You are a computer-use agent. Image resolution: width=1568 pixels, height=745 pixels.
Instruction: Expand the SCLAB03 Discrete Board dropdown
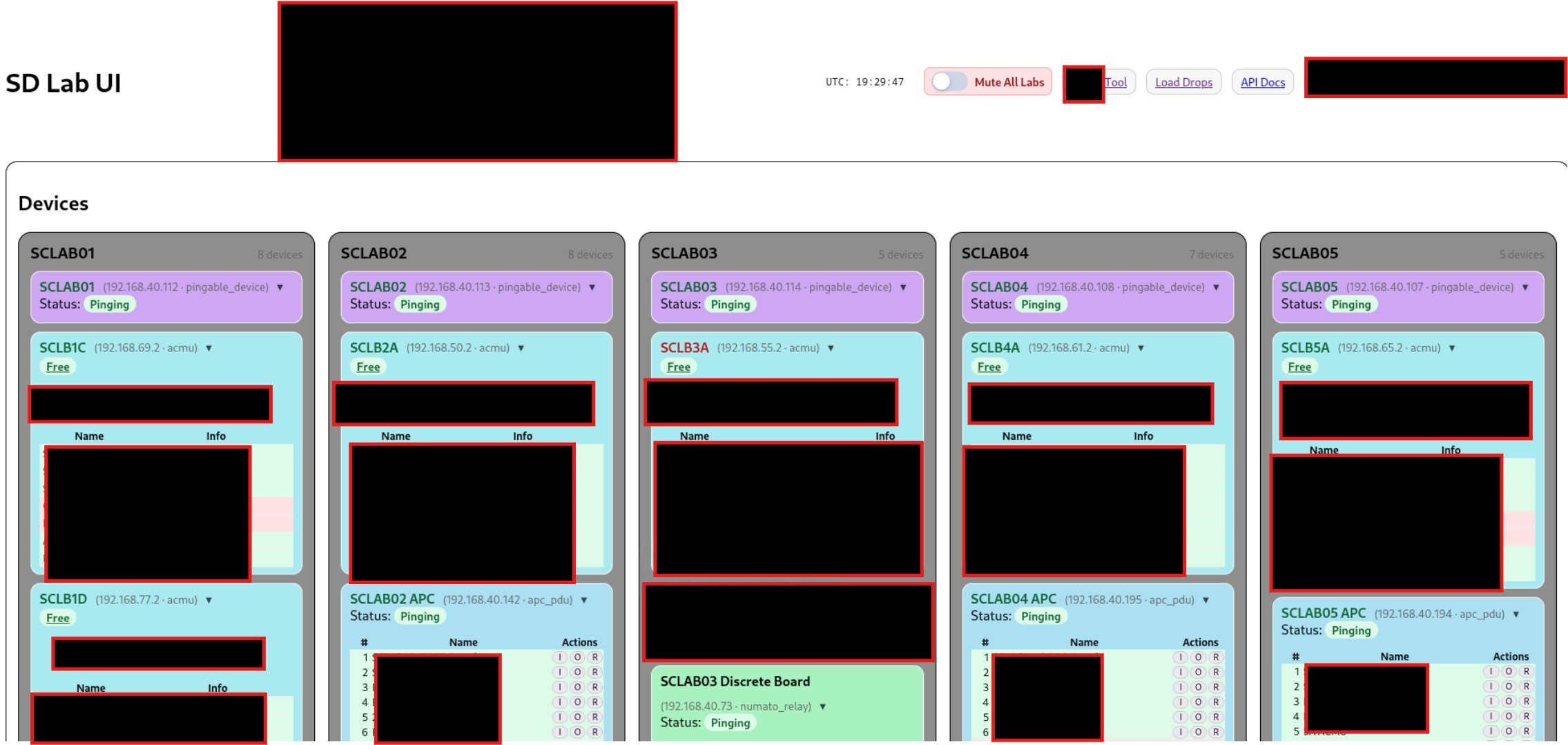821,706
